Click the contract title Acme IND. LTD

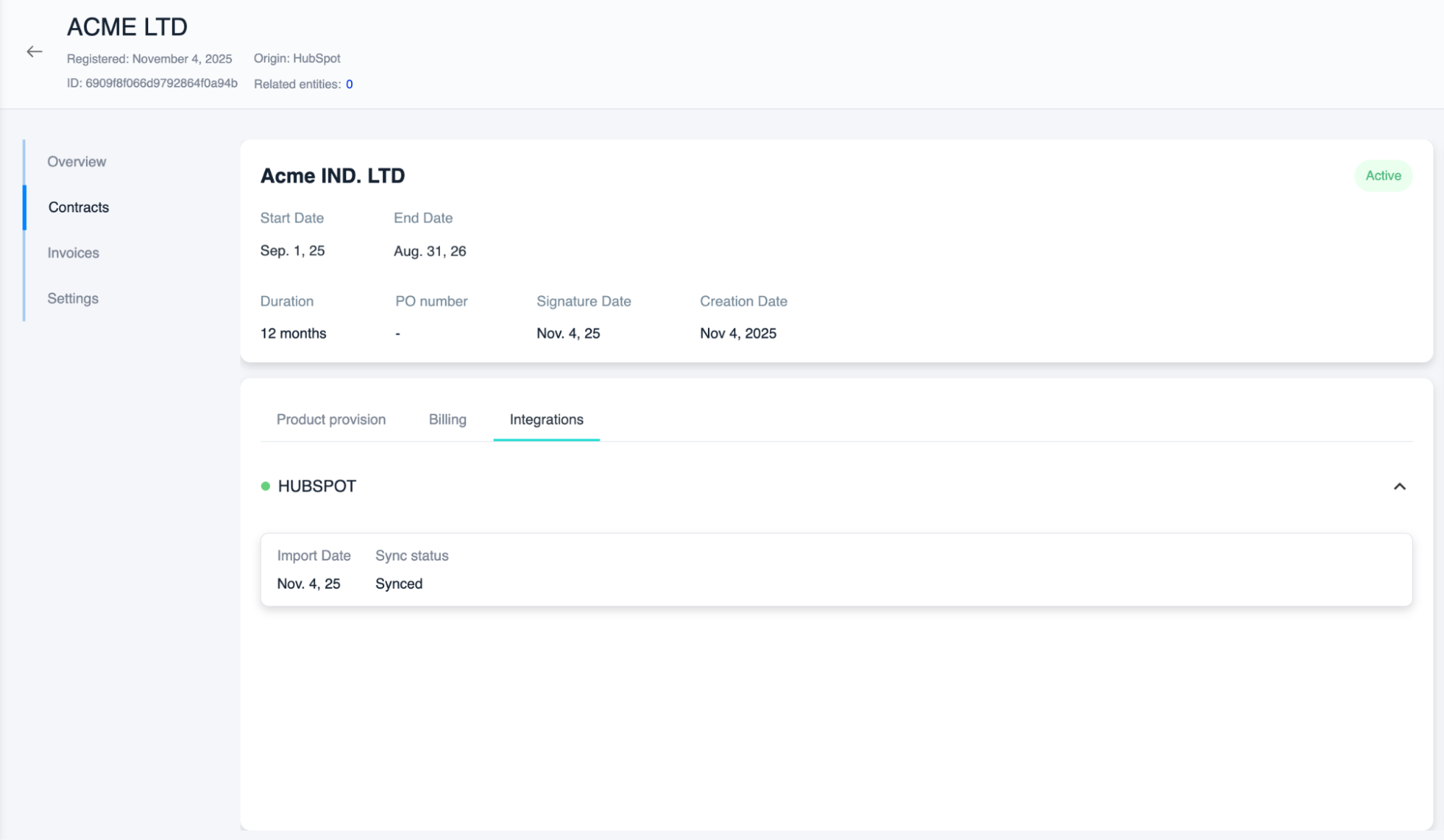332,176
